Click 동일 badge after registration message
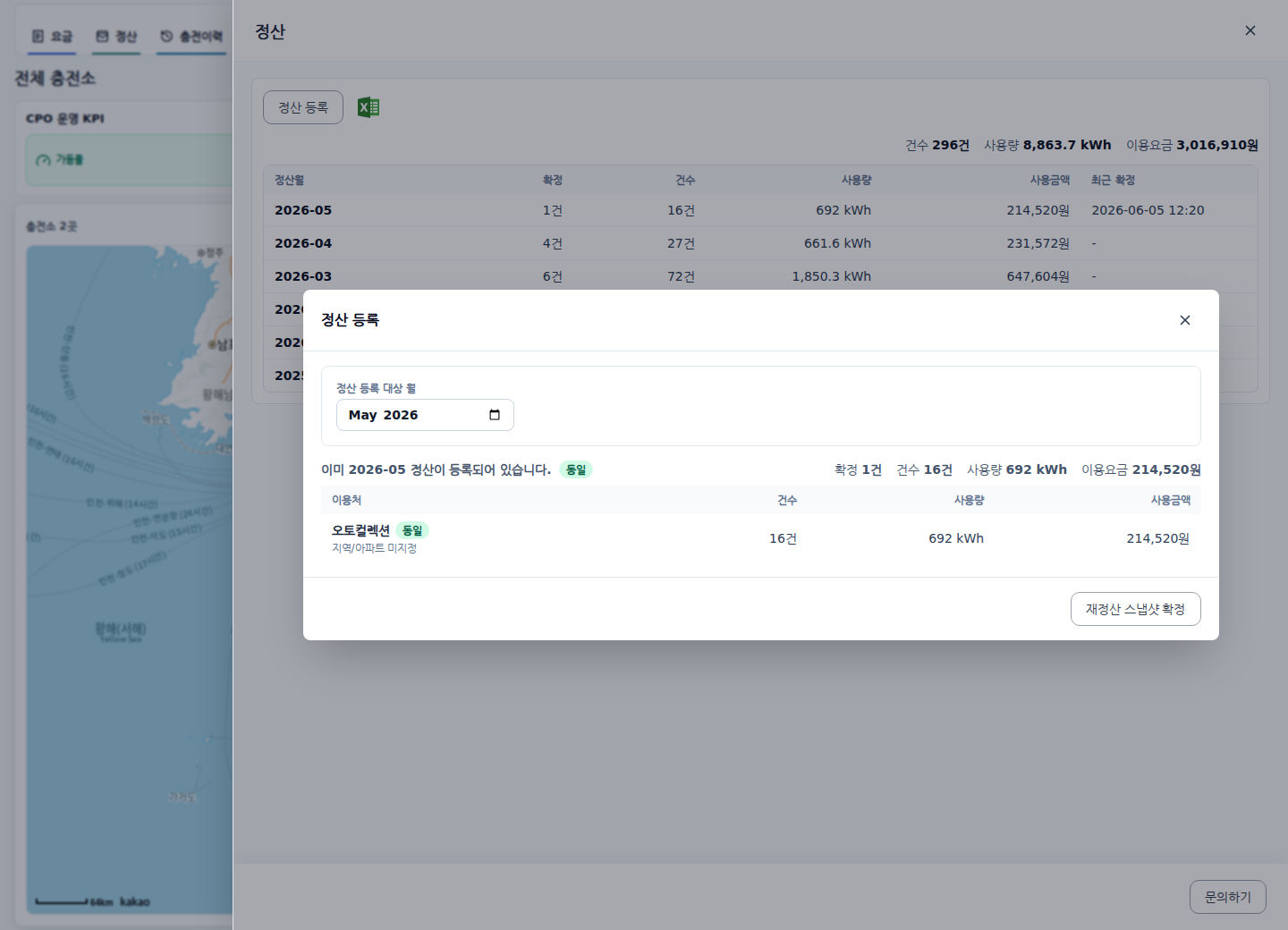 [x=576, y=469]
